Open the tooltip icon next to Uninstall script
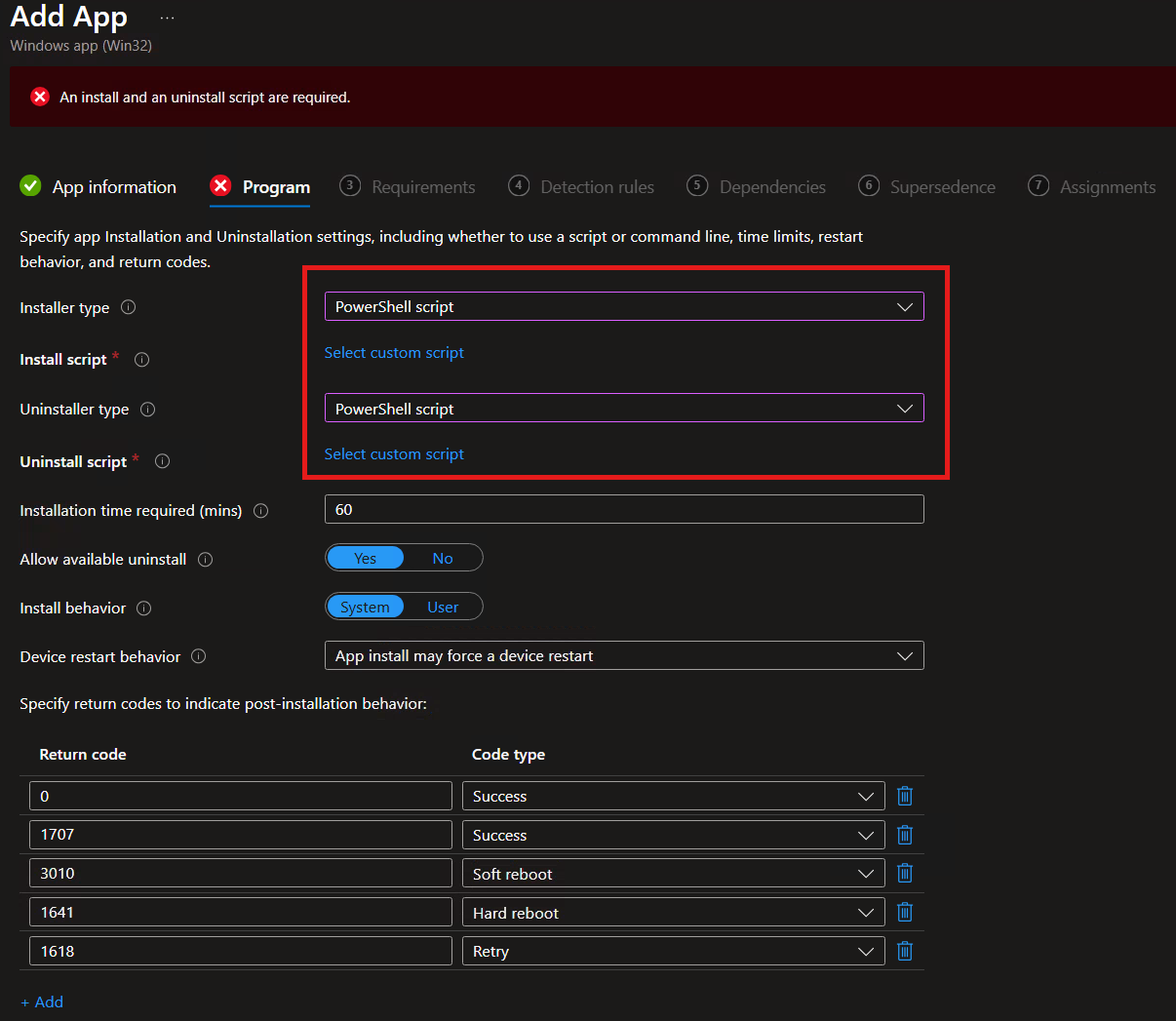This screenshot has height=1021, width=1176. [162, 461]
